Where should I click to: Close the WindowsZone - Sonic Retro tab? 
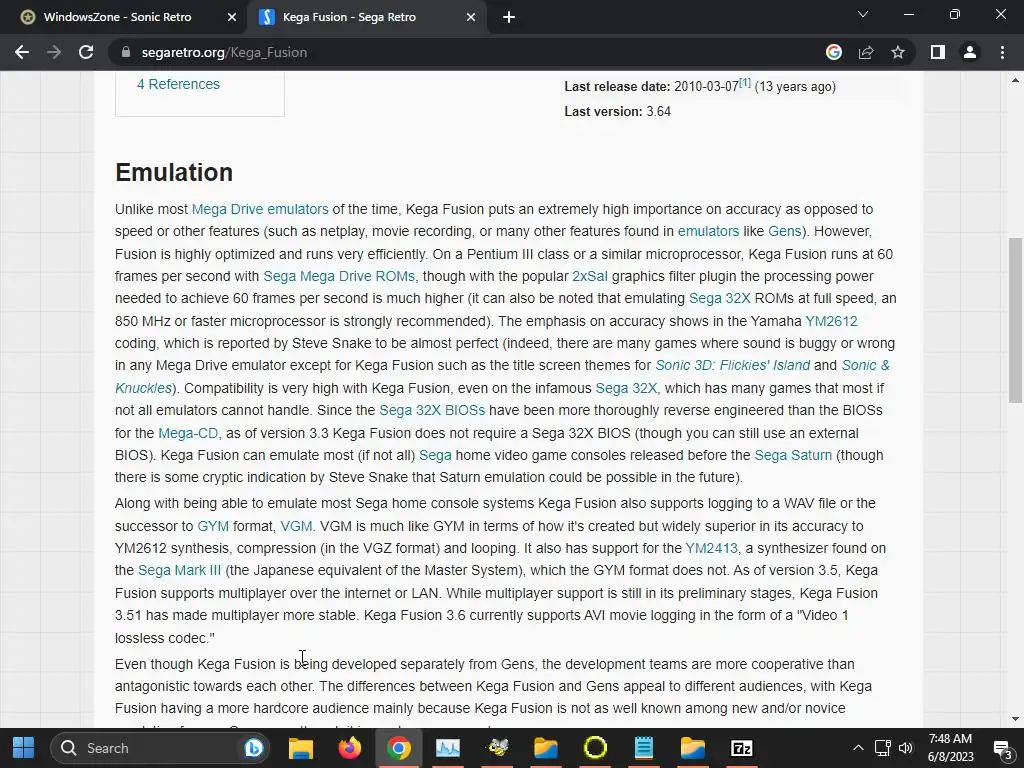(232, 17)
